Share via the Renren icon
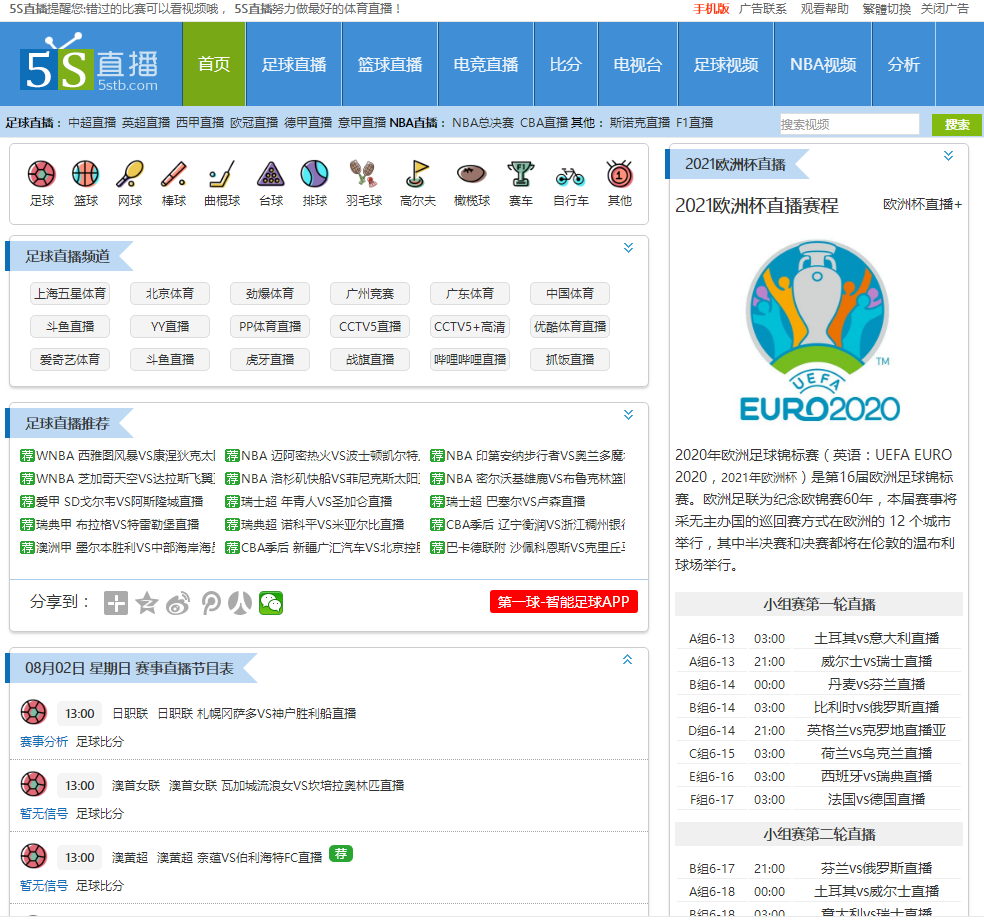Viewport: 984px width, 921px height. point(240,603)
